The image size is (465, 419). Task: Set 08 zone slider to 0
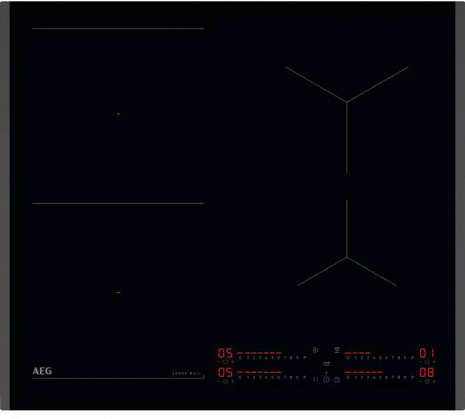pos(347,377)
